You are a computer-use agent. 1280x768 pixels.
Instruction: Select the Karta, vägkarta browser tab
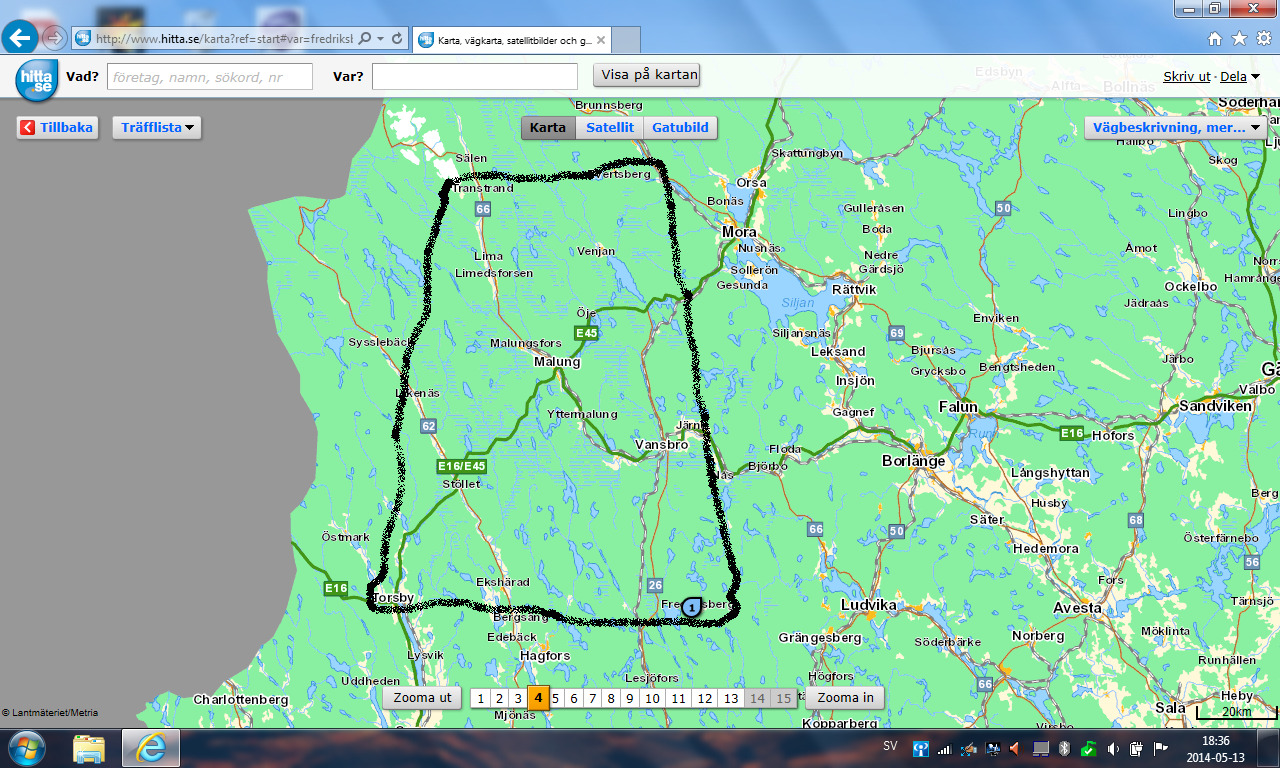(510, 40)
